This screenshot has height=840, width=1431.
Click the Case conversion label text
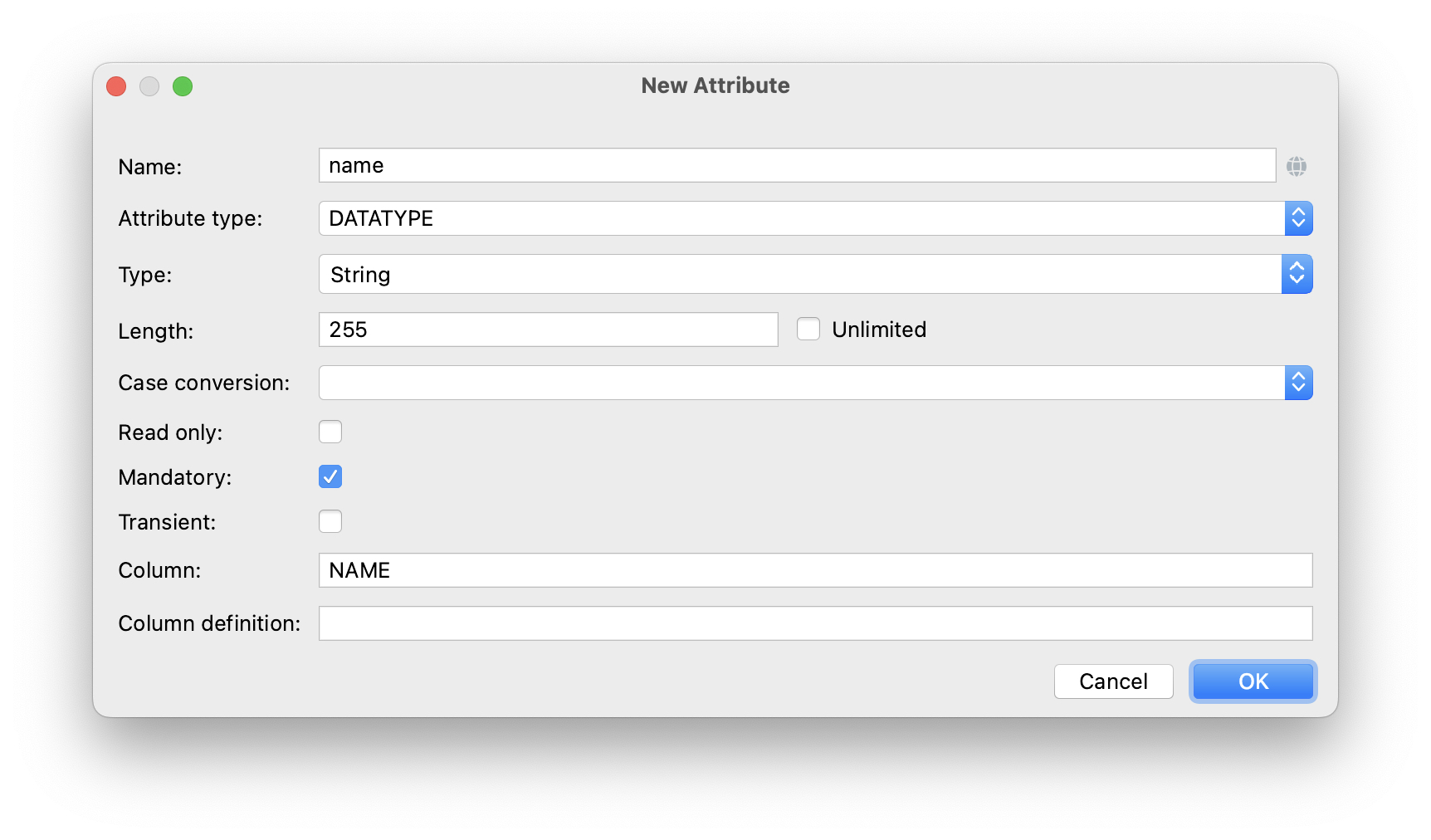click(204, 383)
